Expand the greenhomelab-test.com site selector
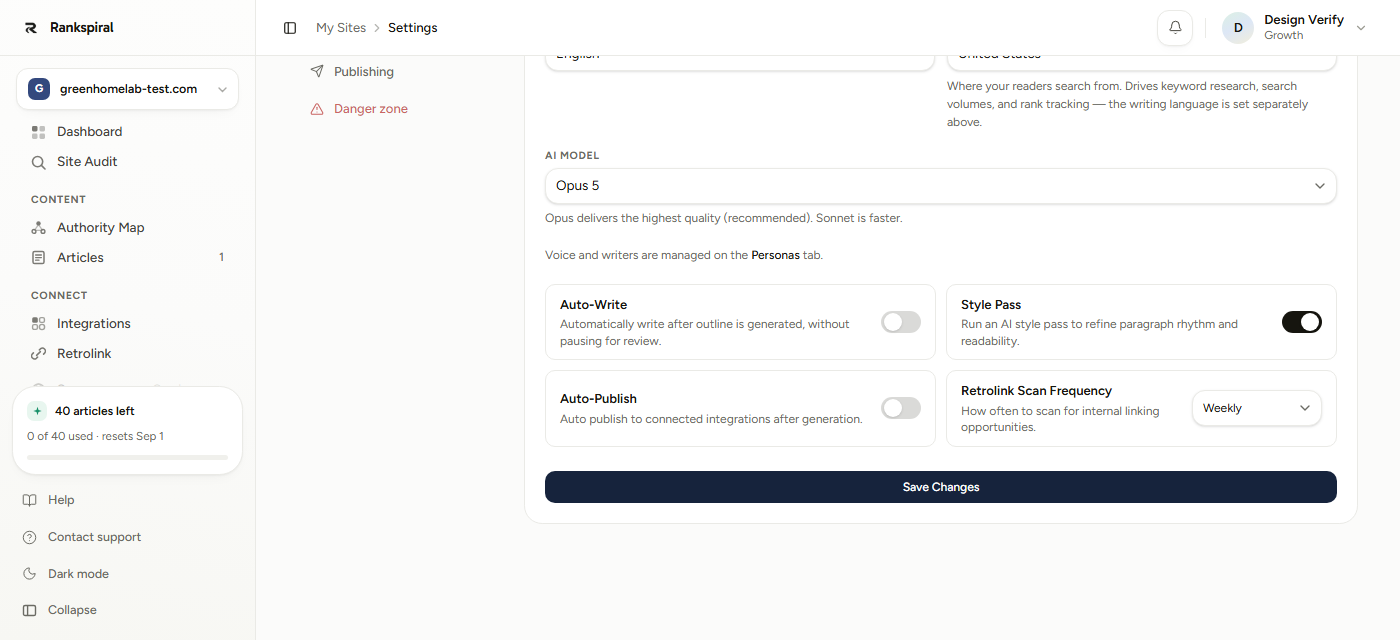The height and width of the screenshot is (640, 1400). click(x=127, y=89)
